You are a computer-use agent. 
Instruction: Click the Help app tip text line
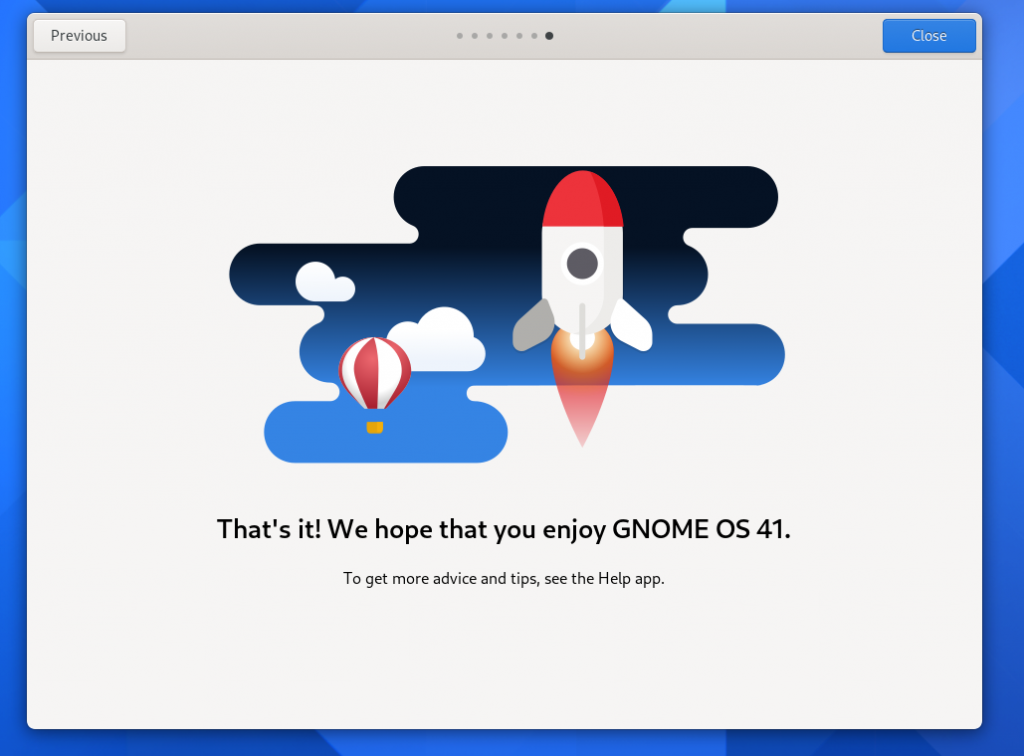point(504,579)
